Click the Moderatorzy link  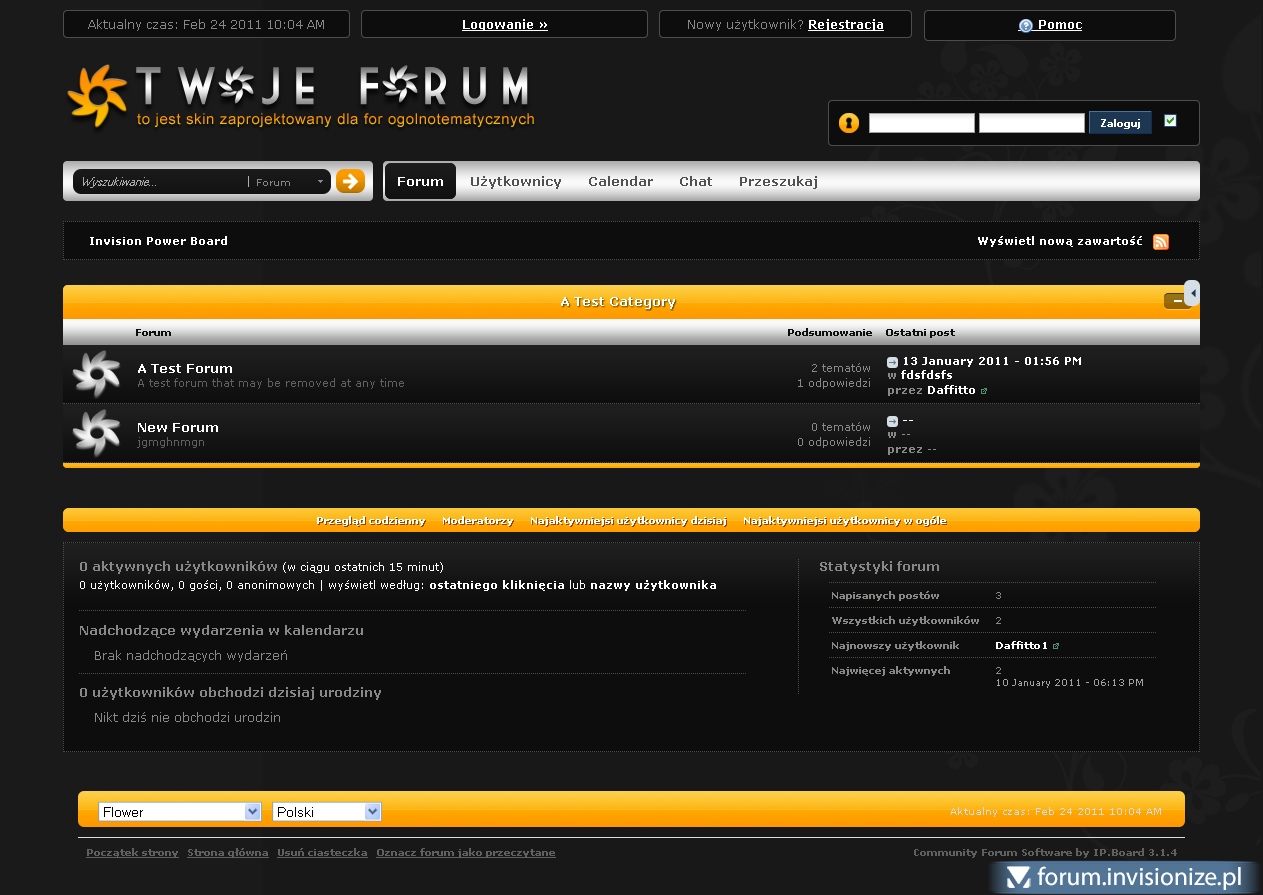pyautogui.click(x=478, y=521)
